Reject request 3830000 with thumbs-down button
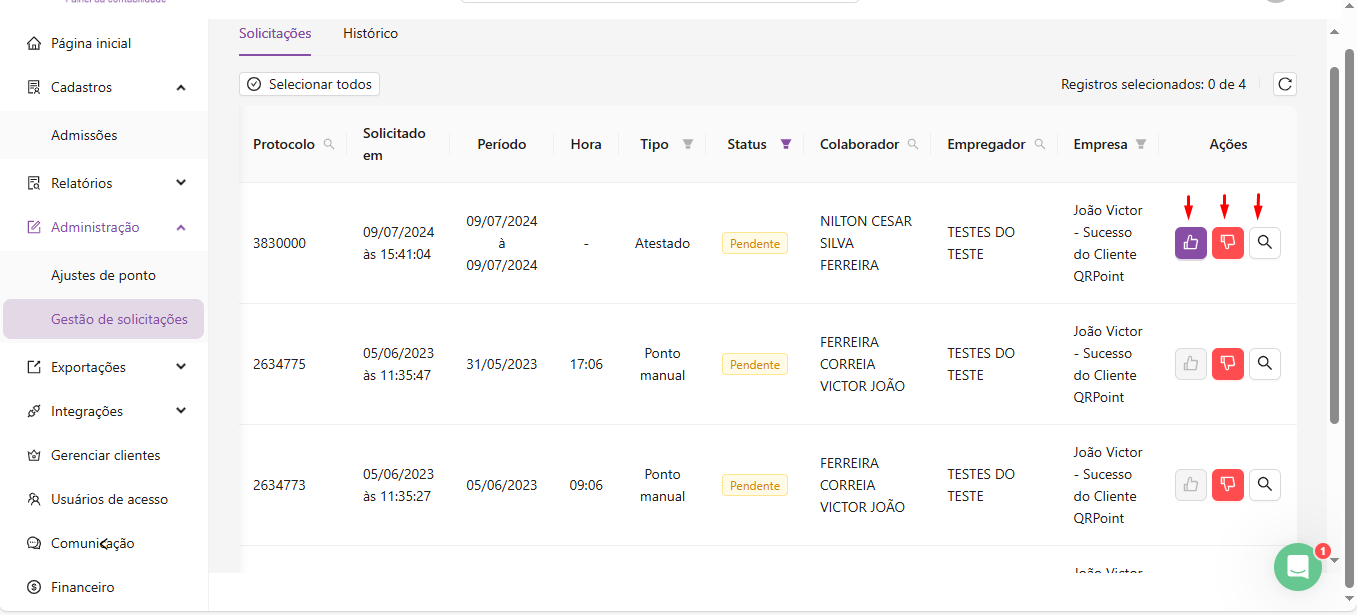Image resolution: width=1357 pixels, height=615 pixels. point(1227,243)
